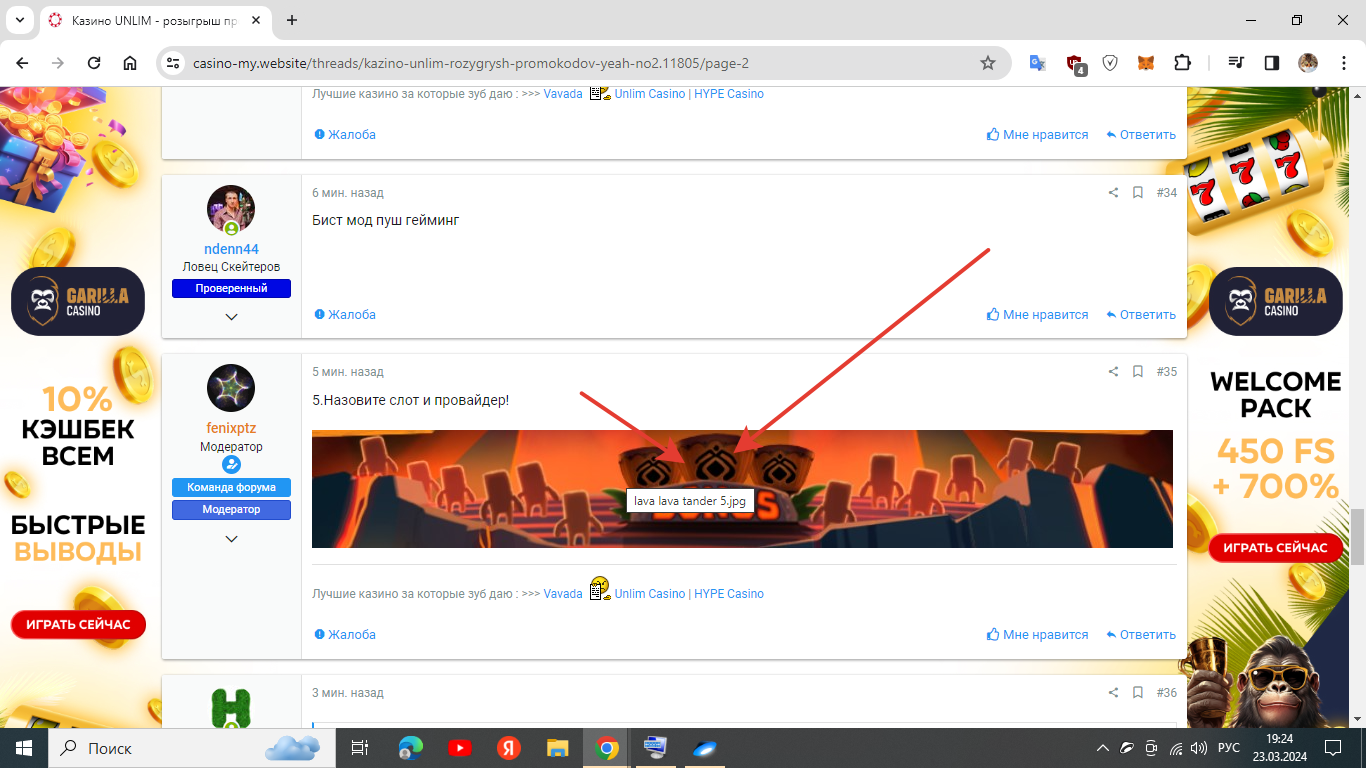Reload the current forum page
Viewport: 1366px width, 768px height.
(x=94, y=63)
